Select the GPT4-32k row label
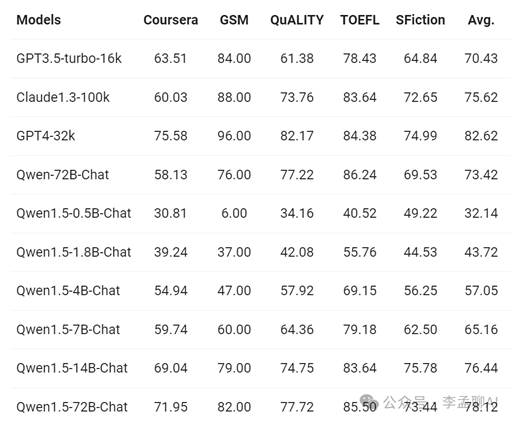 [x=46, y=136]
